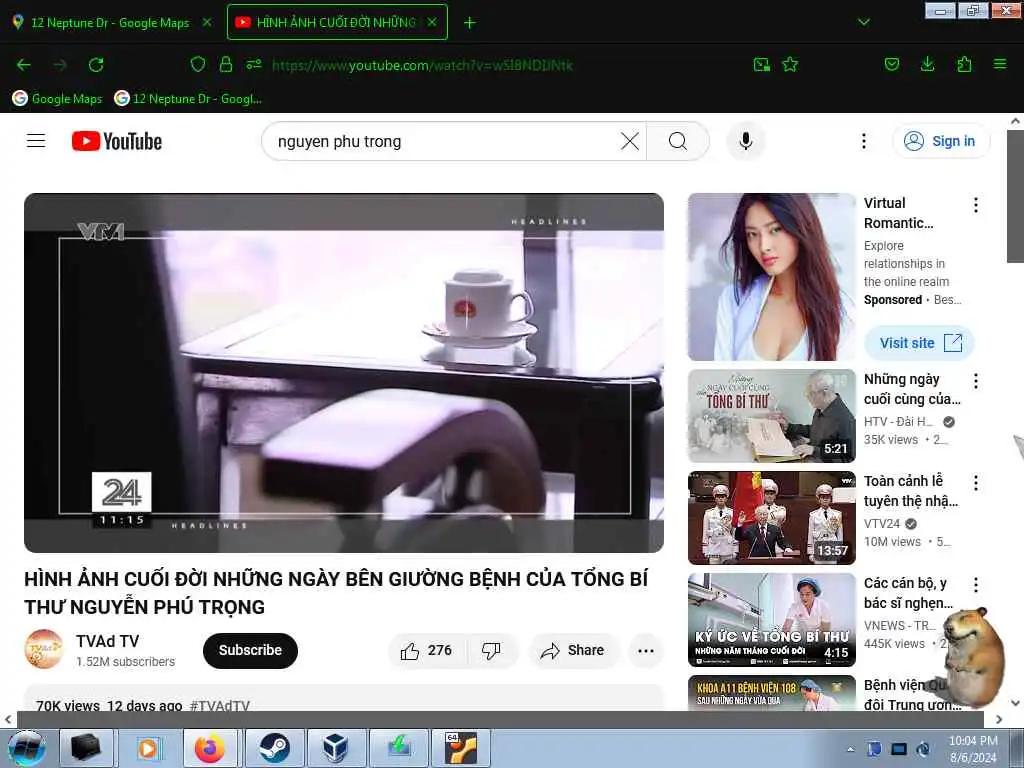1024x768 pixels.
Task: Open Firefox downloads panel
Action: click(927, 65)
